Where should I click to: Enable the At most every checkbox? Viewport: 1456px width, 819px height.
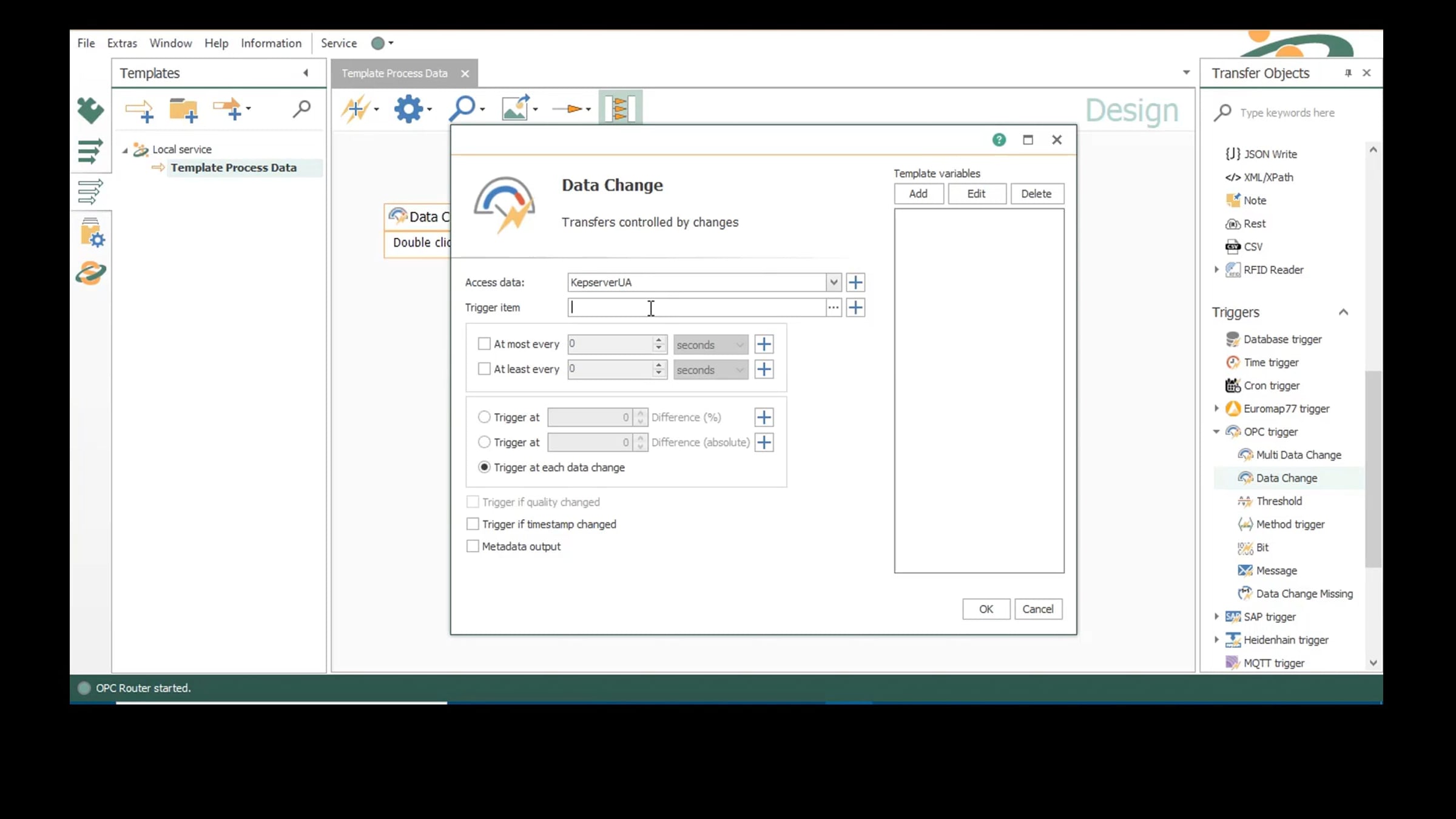pos(484,344)
